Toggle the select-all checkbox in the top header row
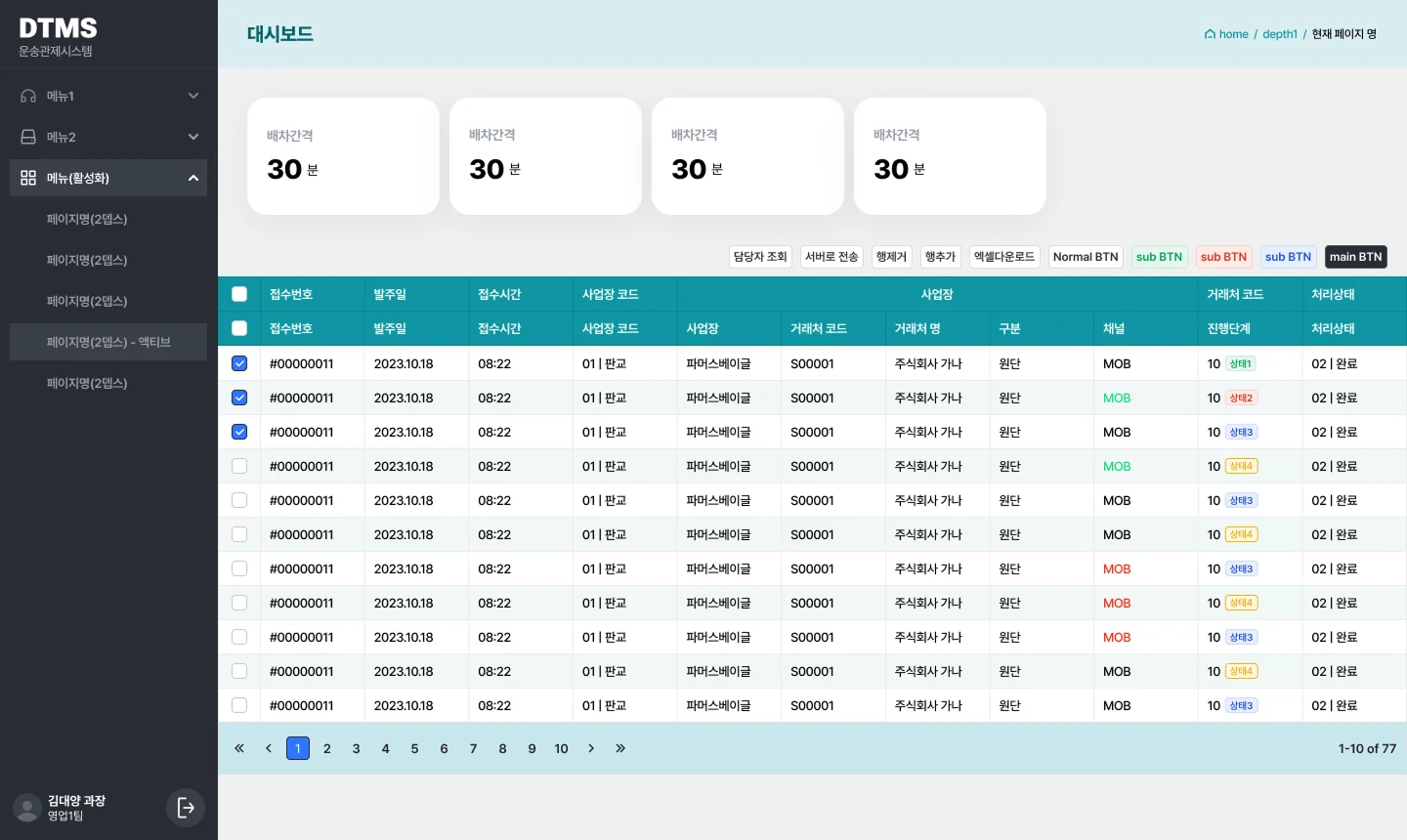1407x840 pixels. (x=239, y=294)
